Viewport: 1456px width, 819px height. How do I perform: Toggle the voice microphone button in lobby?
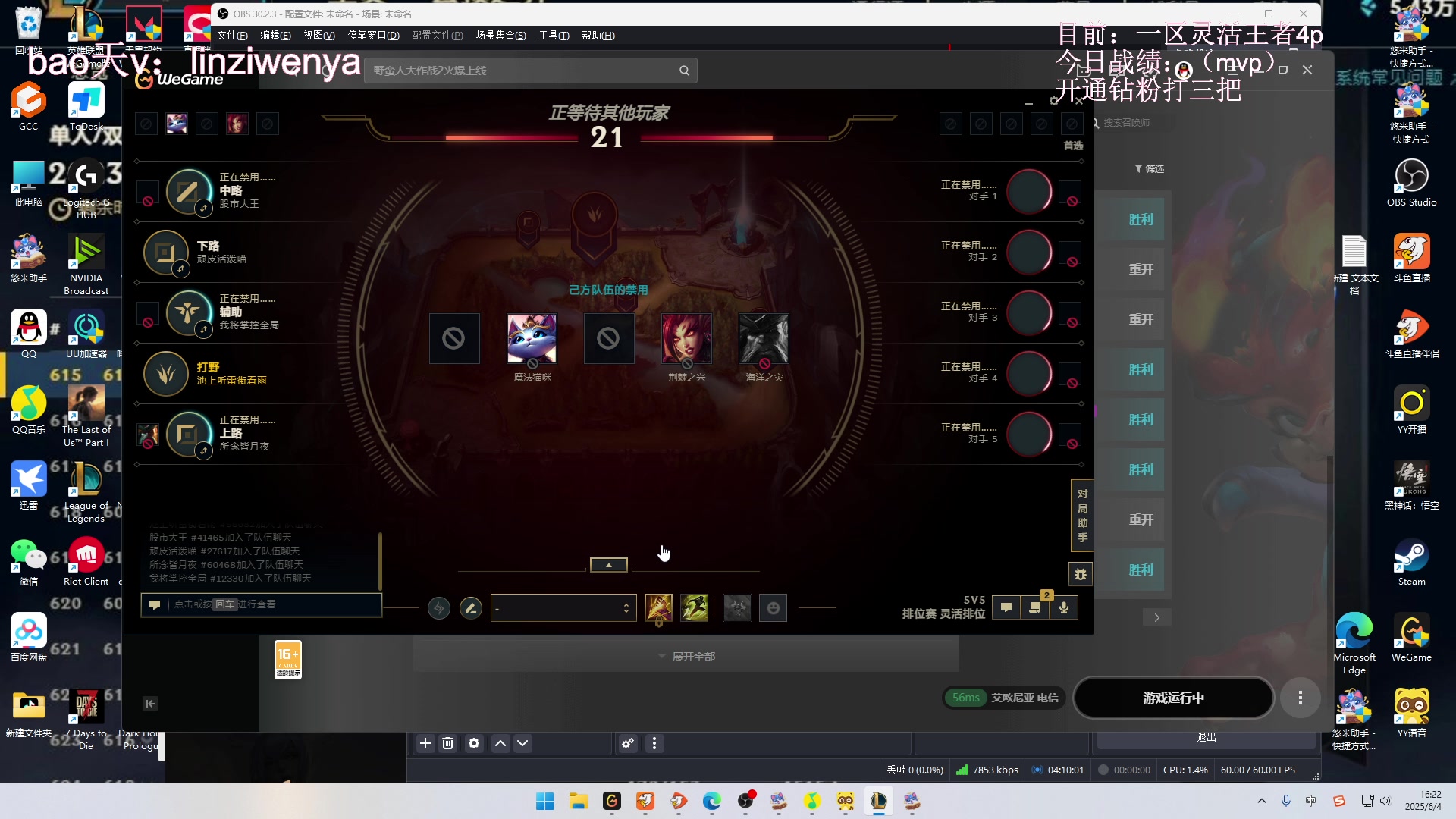point(1064,607)
